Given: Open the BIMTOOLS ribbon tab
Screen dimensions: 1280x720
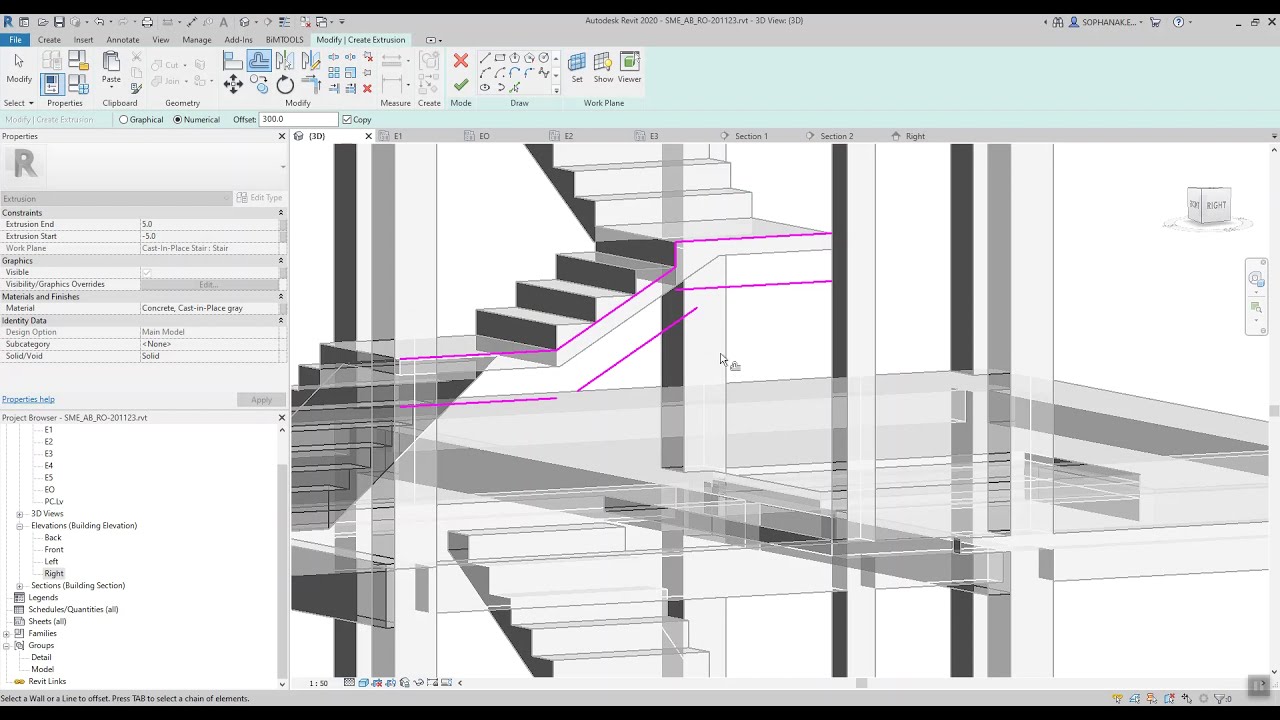Looking at the screenshot, I should pos(284,40).
